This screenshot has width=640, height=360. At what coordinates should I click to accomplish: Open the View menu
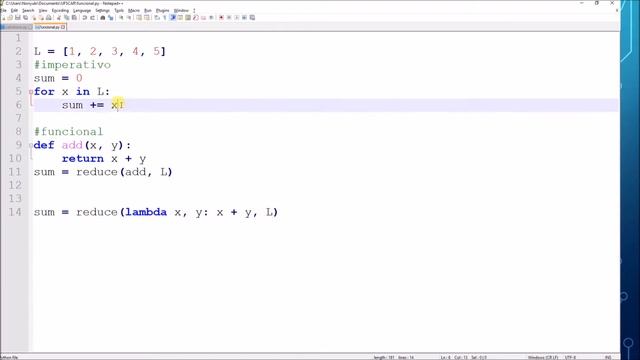coord(43,10)
